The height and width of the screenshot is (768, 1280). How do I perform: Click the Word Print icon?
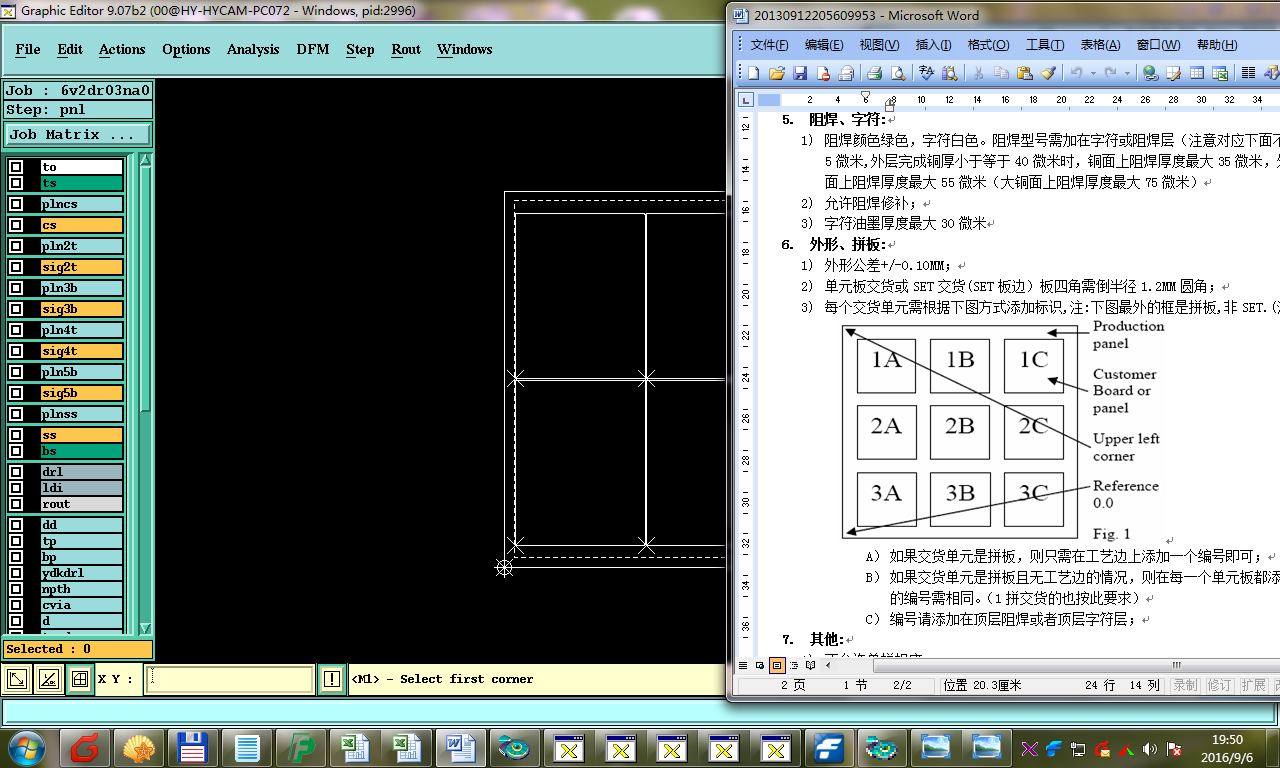coord(874,73)
